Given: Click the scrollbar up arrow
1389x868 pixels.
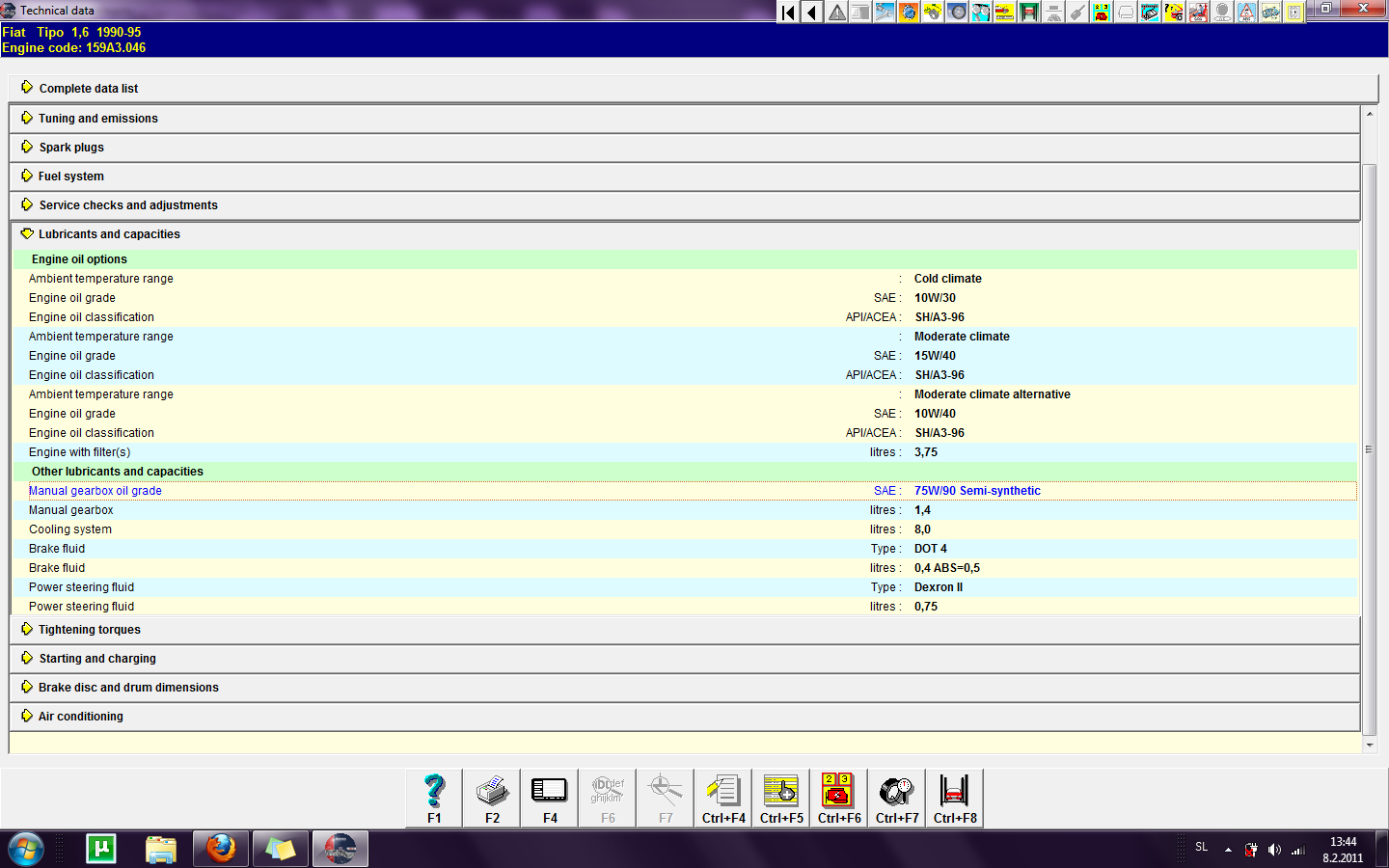Looking at the screenshot, I should (x=1369, y=114).
